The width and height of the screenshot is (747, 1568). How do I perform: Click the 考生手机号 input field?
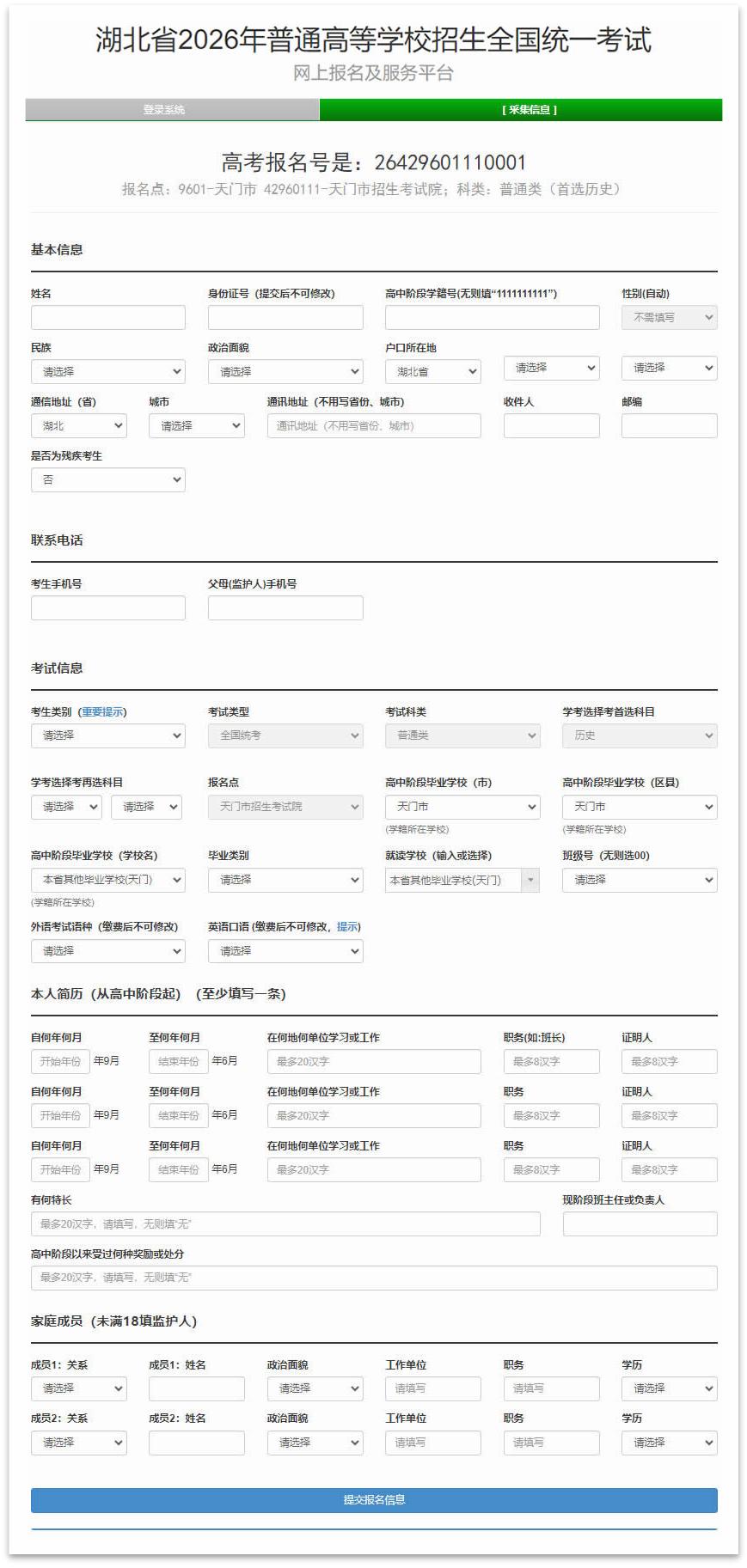tap(107, 607)
